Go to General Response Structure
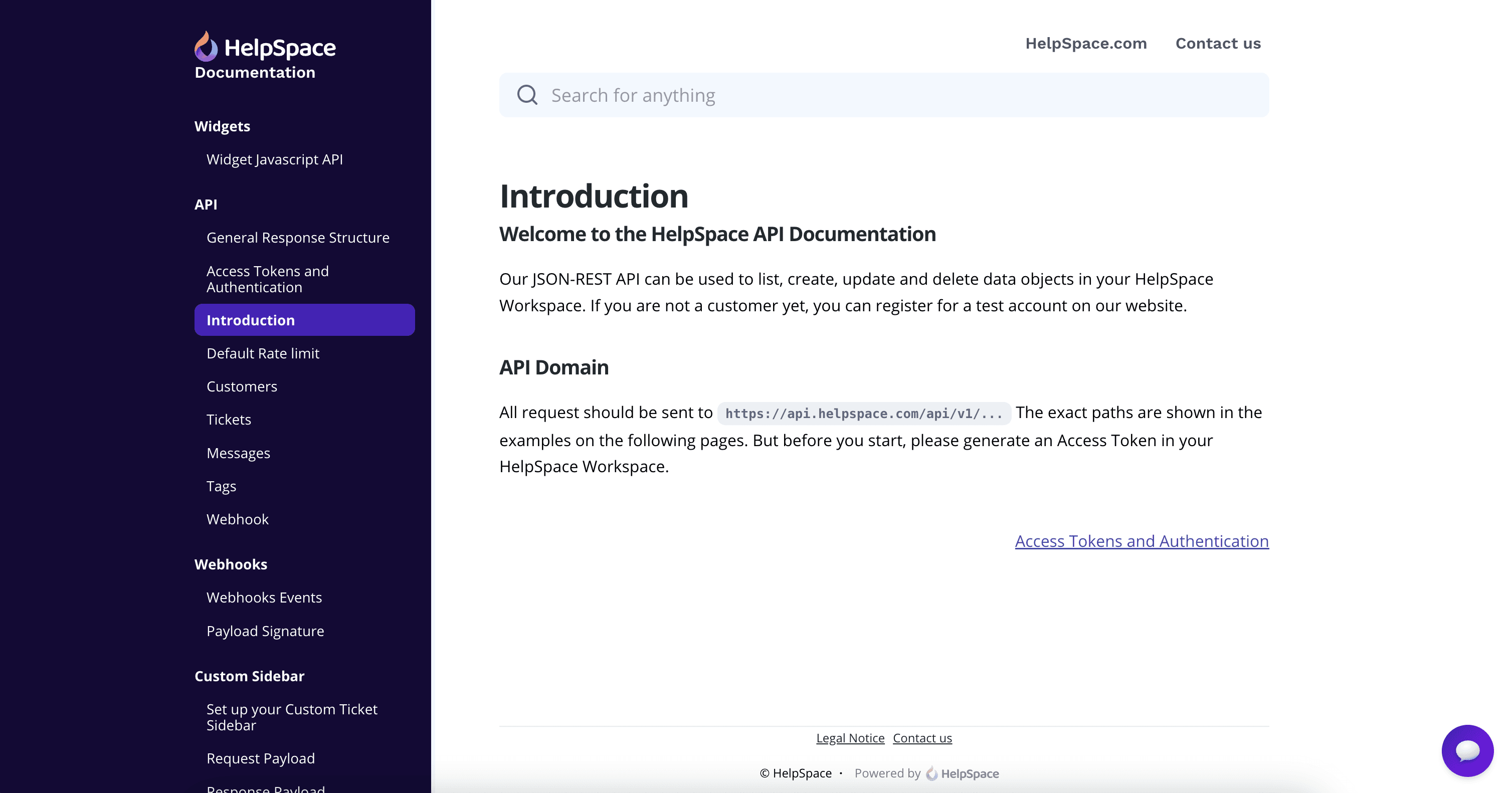The image size is (1512, 793). pyautogui.click(x=298, y=238)
